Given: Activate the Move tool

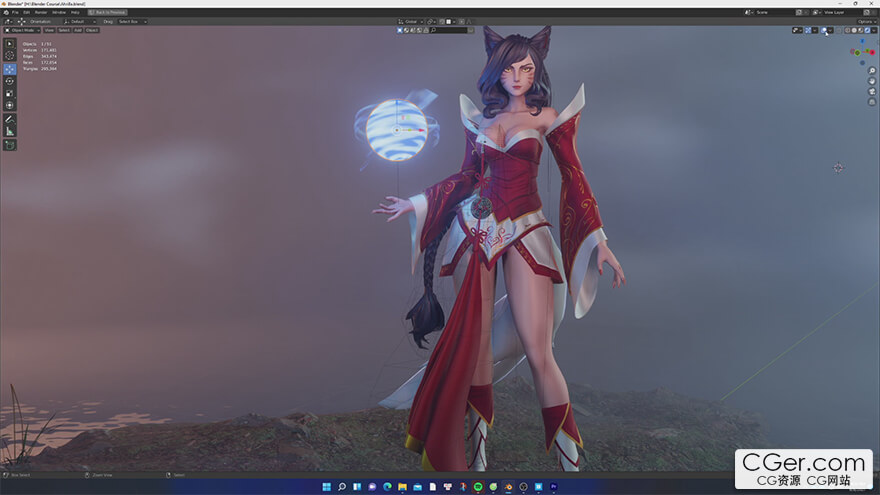Looking at the screenshot, I should [x=10, y=69].
